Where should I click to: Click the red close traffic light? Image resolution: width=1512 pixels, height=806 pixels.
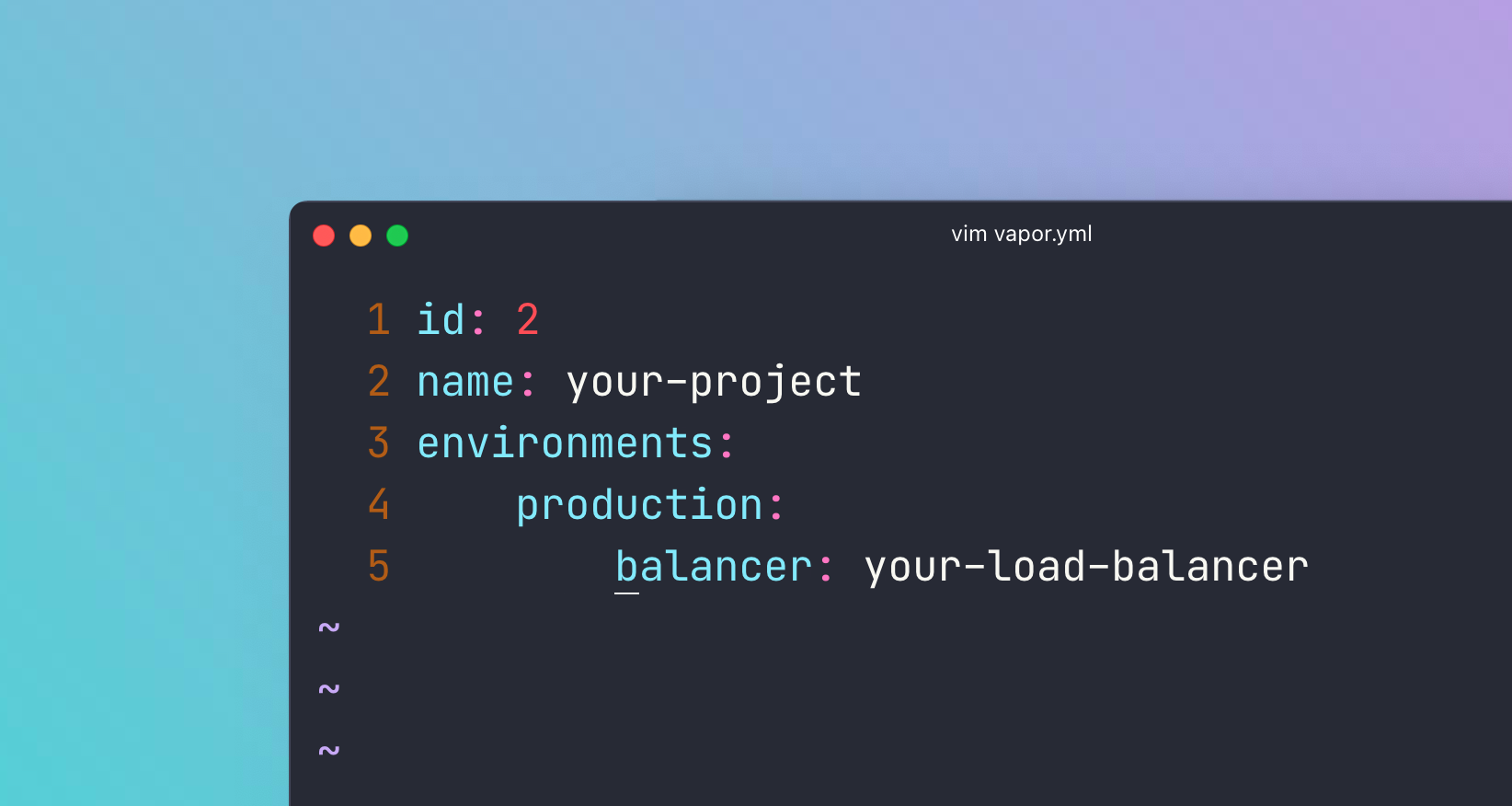coord(324,236)
